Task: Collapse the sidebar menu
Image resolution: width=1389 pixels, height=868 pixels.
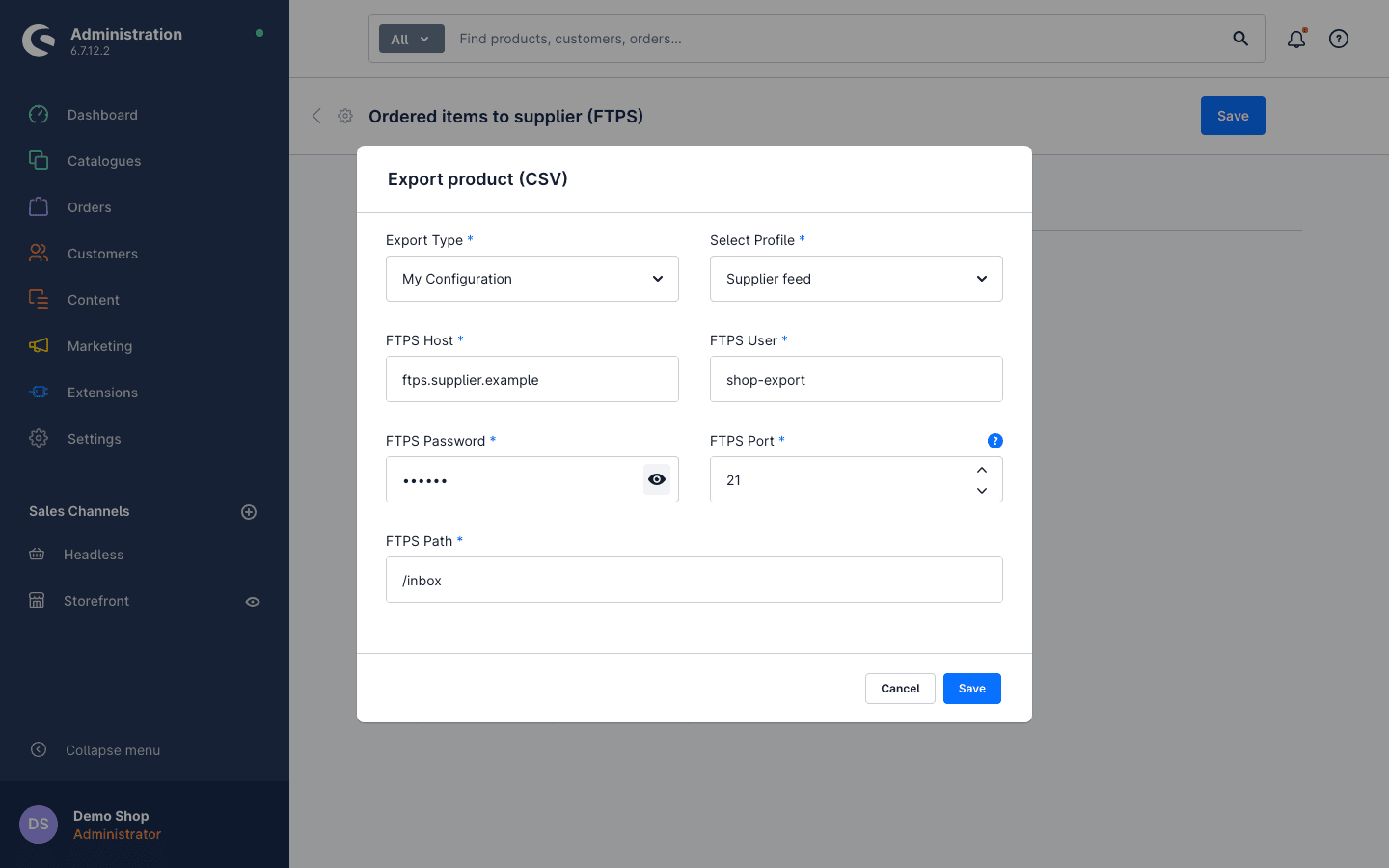Action: 95,750
